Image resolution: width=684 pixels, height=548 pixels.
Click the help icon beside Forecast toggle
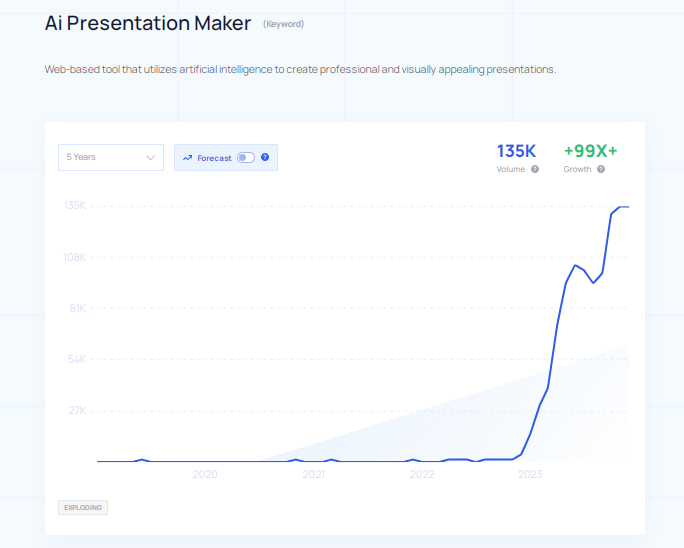click(x=265, y=158)
